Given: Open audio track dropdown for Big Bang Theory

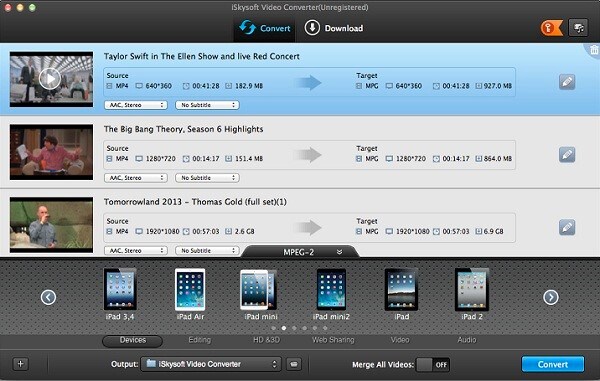Looking at the screenshot, I should click(x=136, y=178).
